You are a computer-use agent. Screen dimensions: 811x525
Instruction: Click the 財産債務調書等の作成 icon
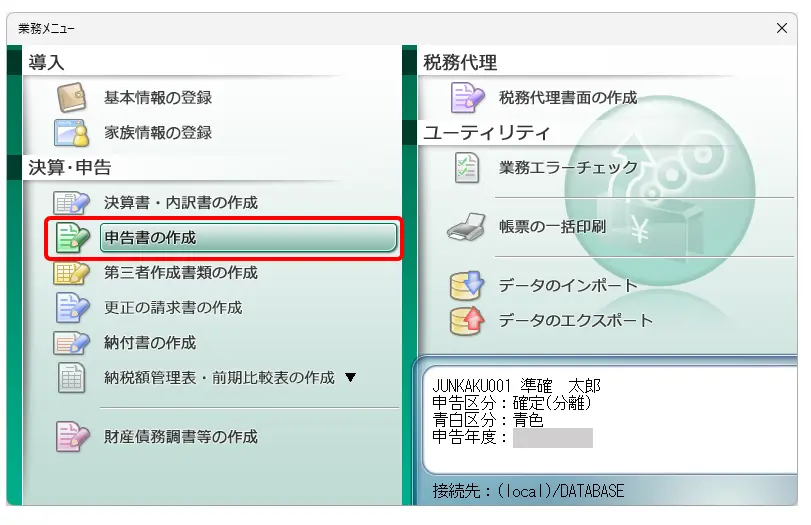point(72,437)
